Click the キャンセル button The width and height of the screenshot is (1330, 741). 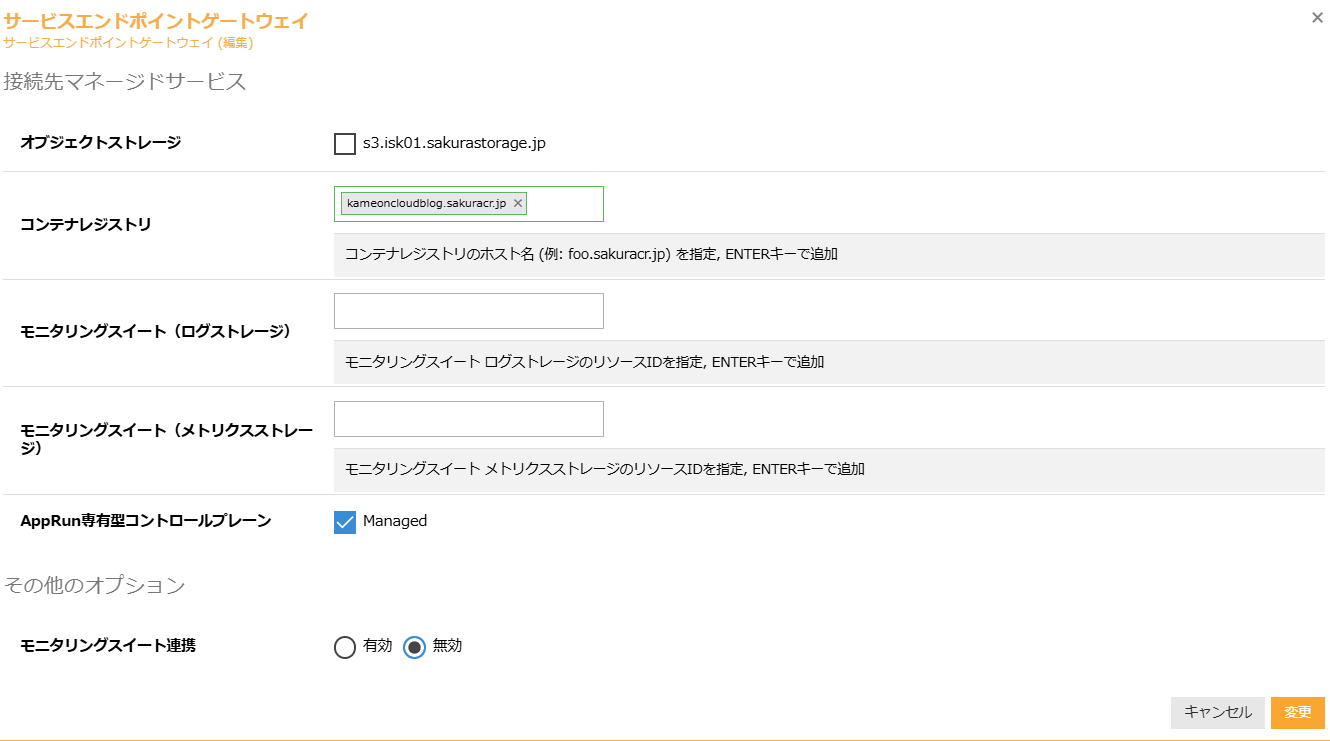click(x=1217, y=713)
